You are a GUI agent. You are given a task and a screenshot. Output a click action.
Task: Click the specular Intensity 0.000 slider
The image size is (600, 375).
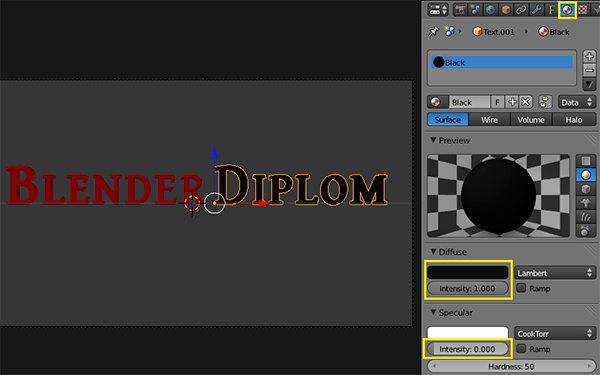click(x=468, y=349)
